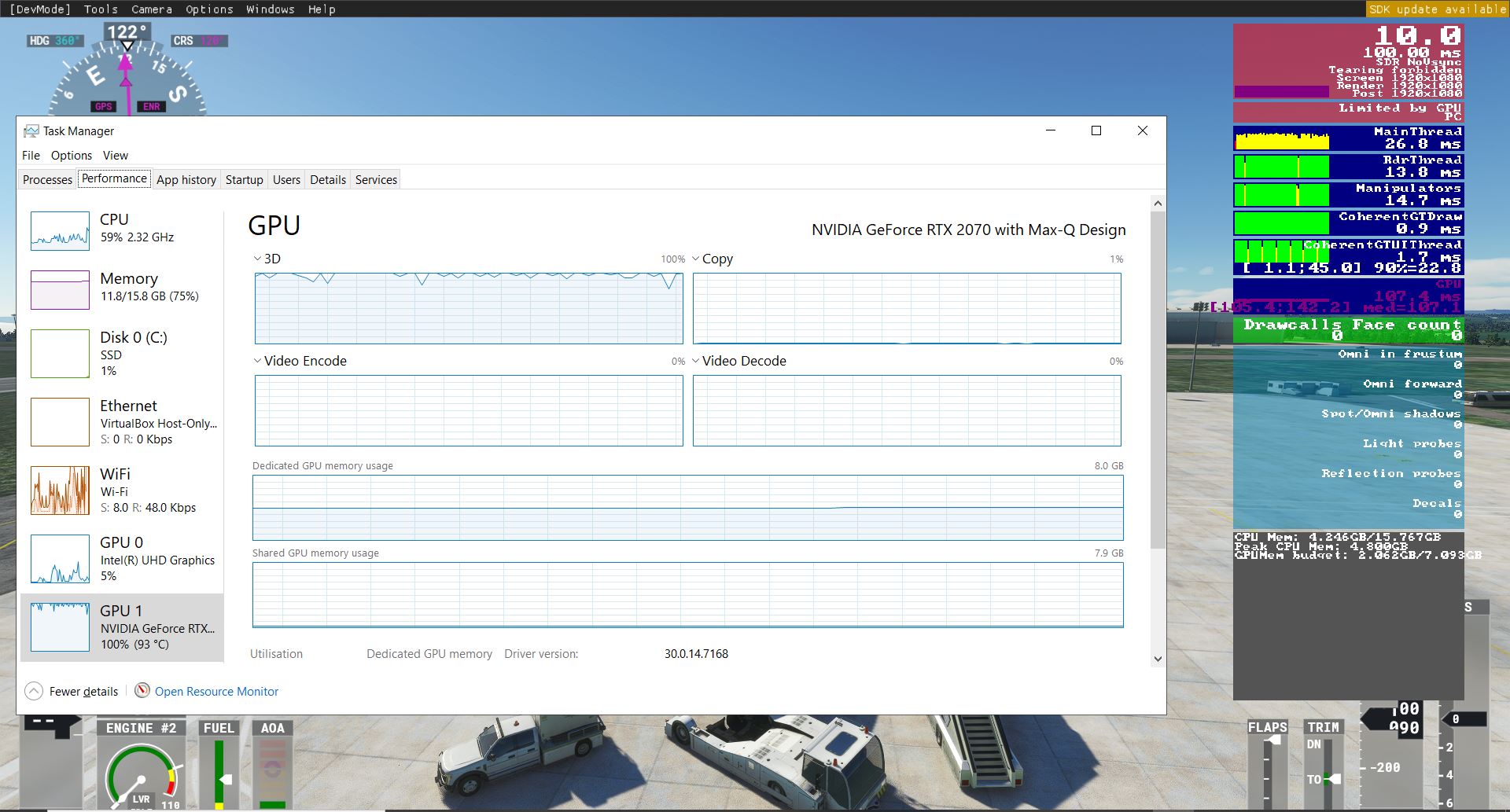Click the Open Resource Monitor link

pos(216,692)
